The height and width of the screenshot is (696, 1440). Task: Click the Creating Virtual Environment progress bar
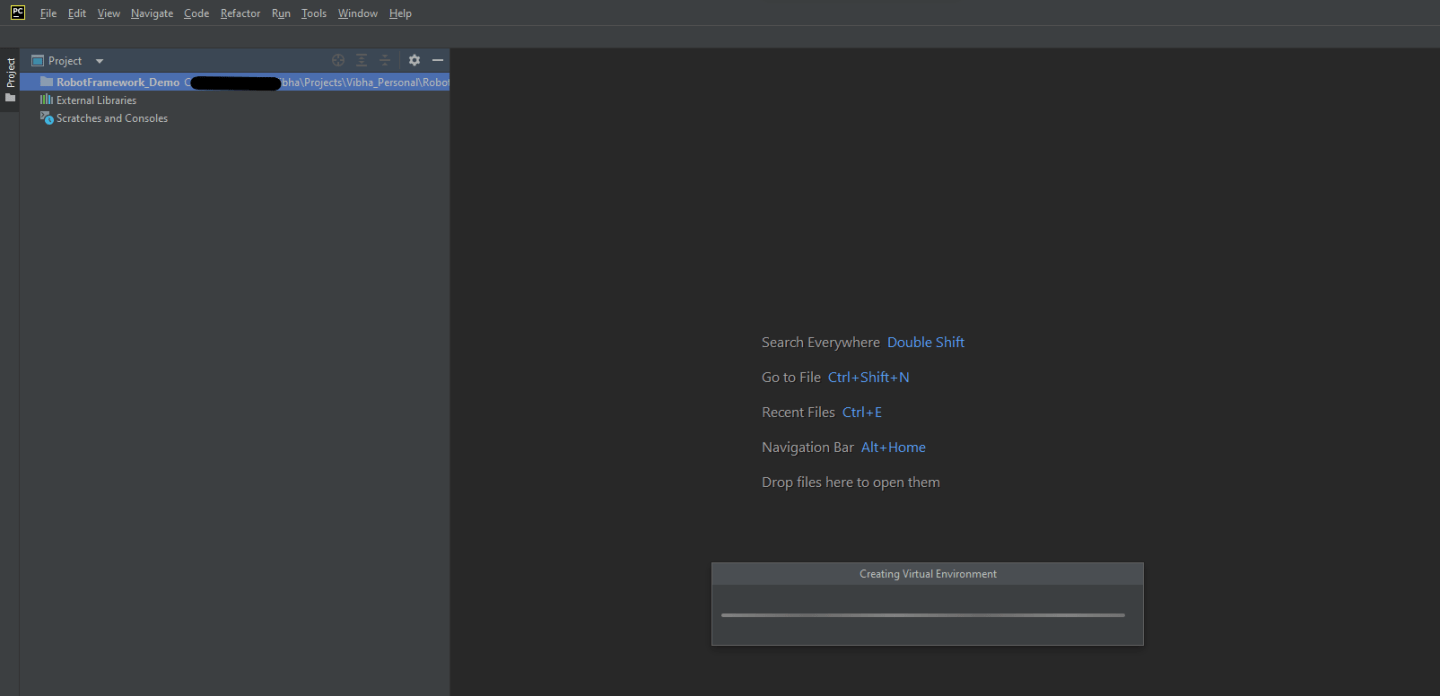tap(925, 614)
